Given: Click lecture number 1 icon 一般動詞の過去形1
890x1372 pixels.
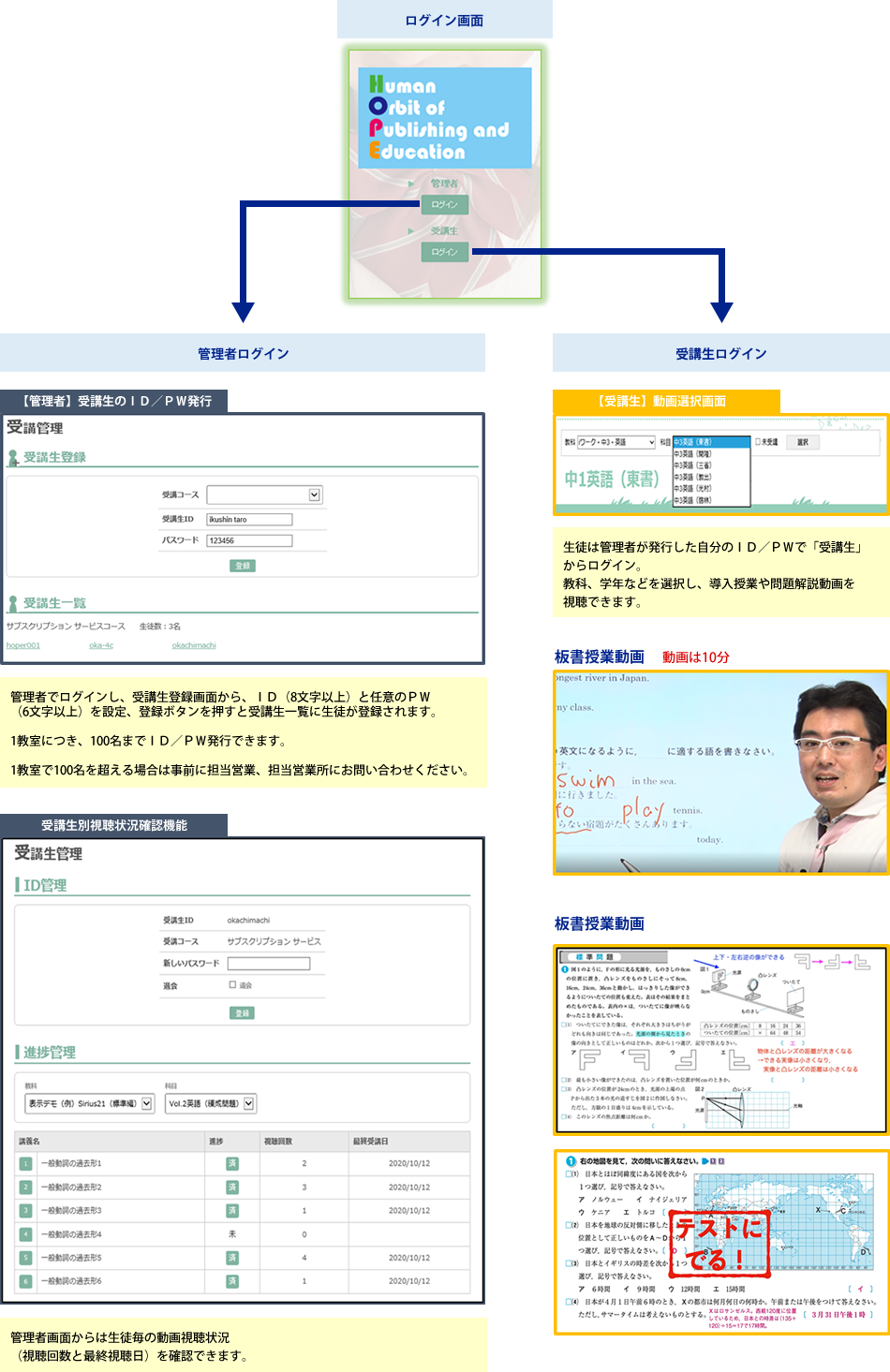Looking at the screenshot, I should point(26,1163).
